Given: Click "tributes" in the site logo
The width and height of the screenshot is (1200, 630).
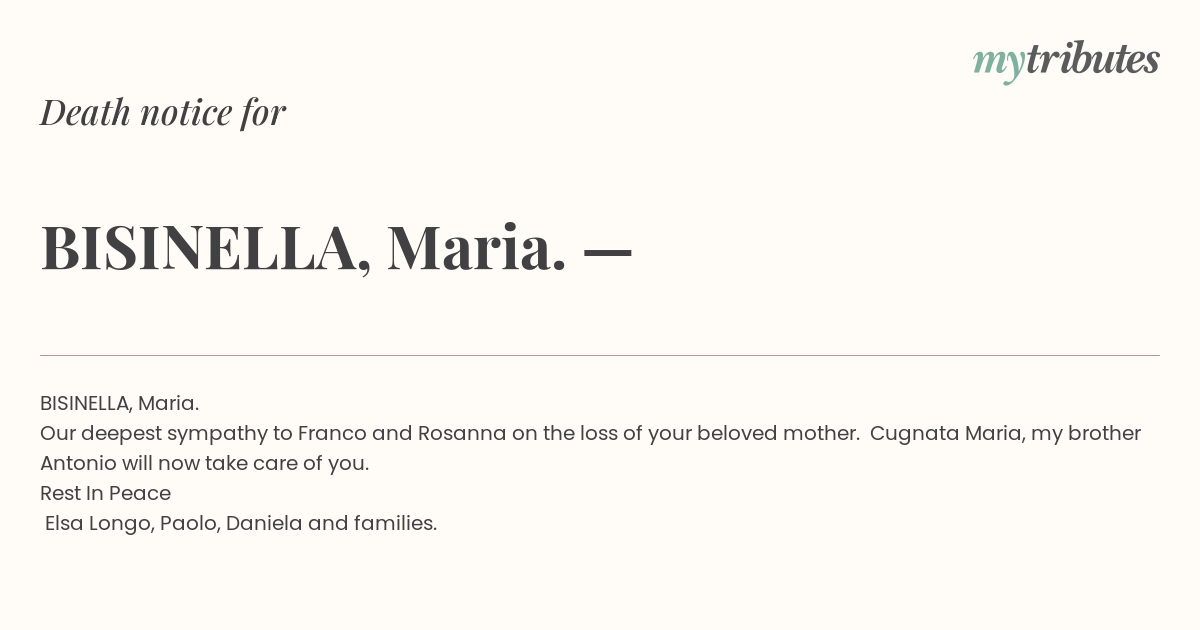Looking at the screenshot, I should click(1093, 59).
